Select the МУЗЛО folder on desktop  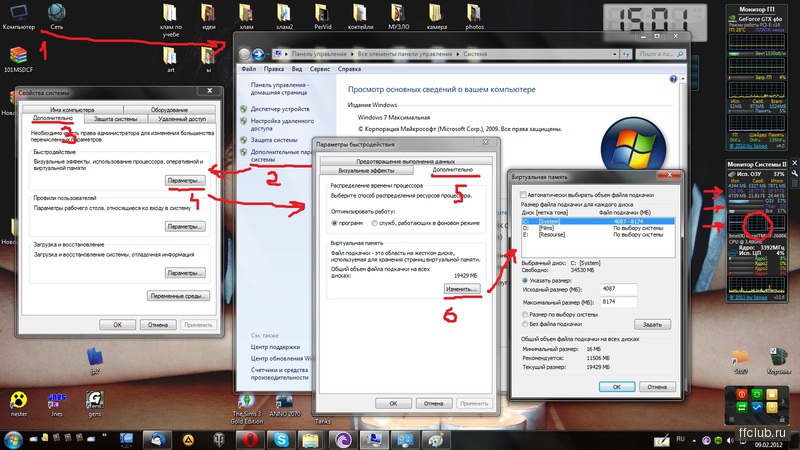398,16
